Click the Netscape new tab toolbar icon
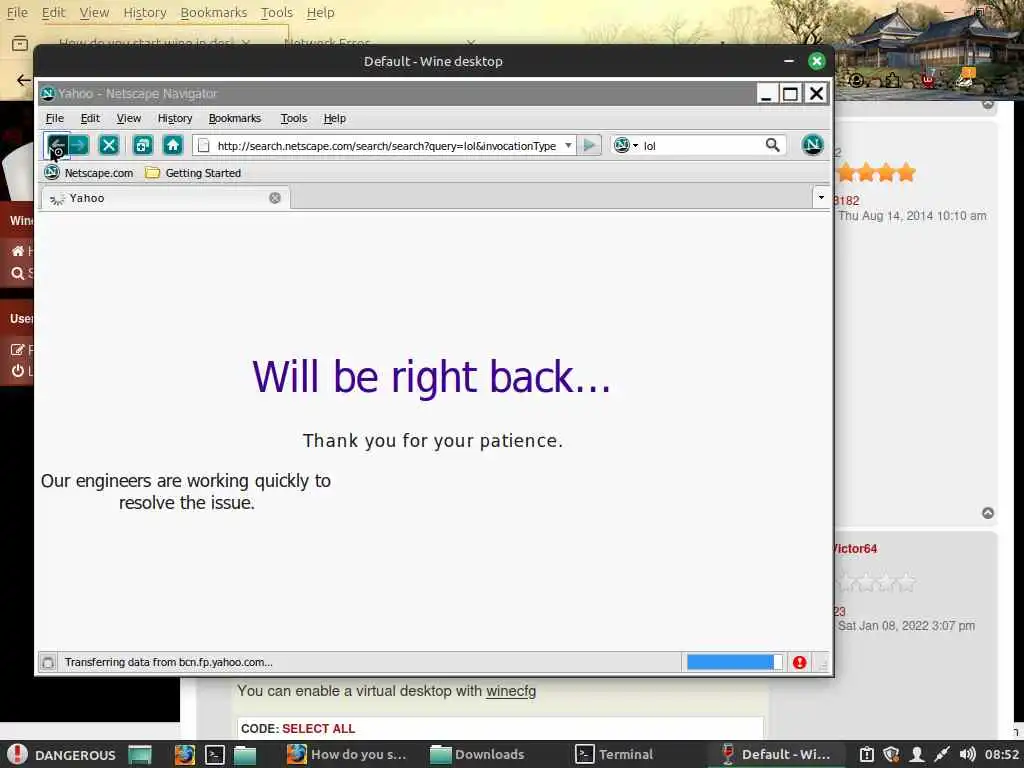This screenshot has height=768, width=1024. click(142, 145)
